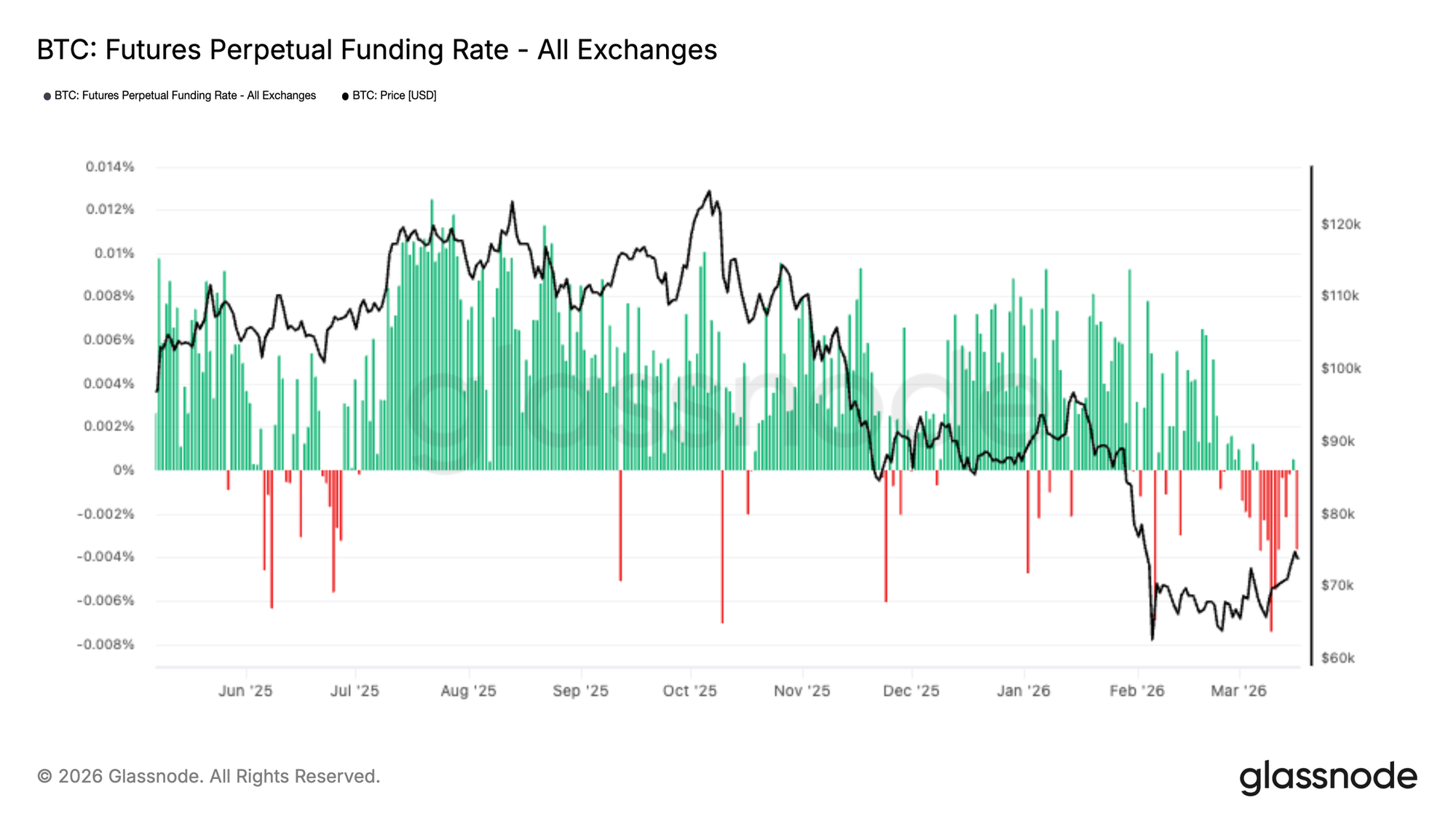1456x819 pixels.
Task: Click the chart title text
Action: pos(376,50)
